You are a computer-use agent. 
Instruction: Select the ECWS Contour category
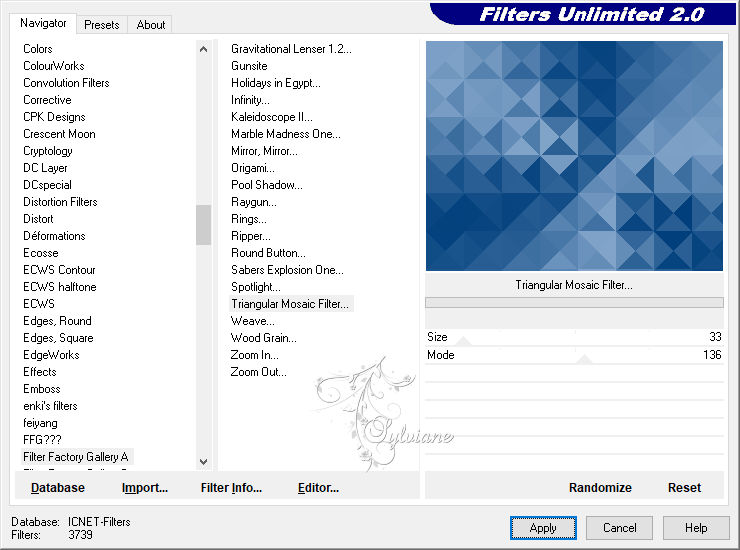click(x=59, y=270)
